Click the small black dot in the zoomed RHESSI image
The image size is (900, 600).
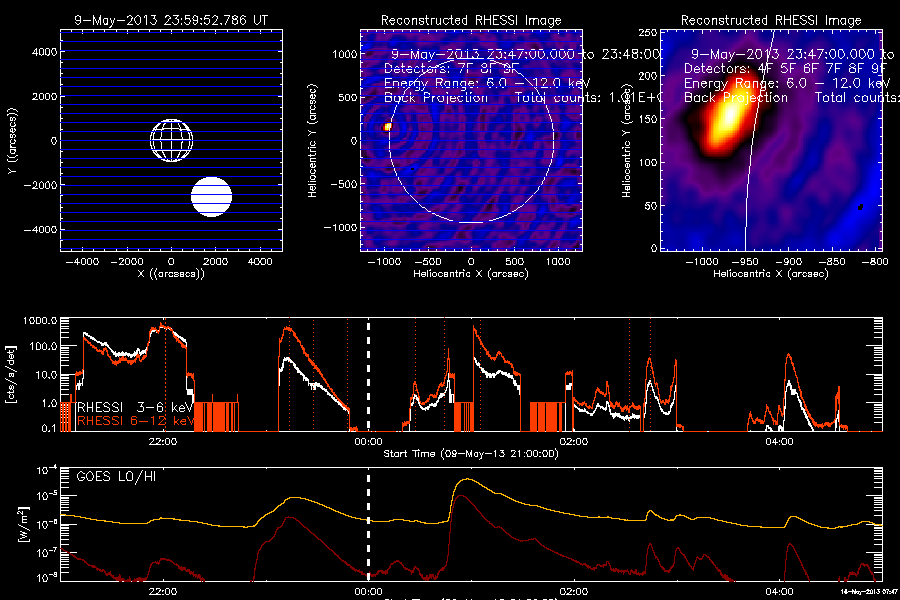point(860,207)
